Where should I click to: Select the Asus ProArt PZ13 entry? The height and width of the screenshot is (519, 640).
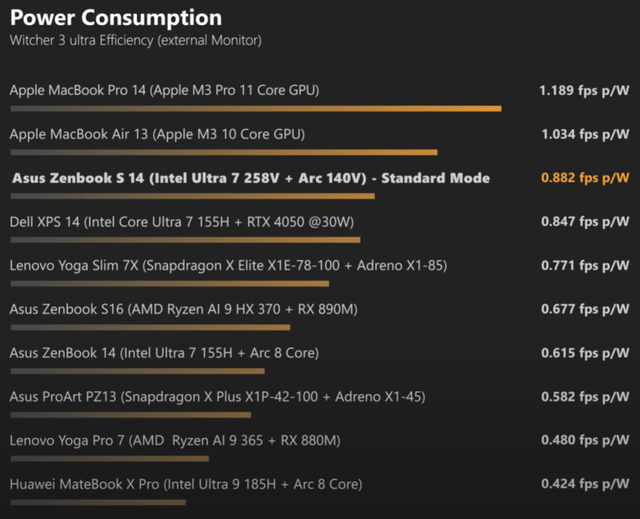pos(217,397)
